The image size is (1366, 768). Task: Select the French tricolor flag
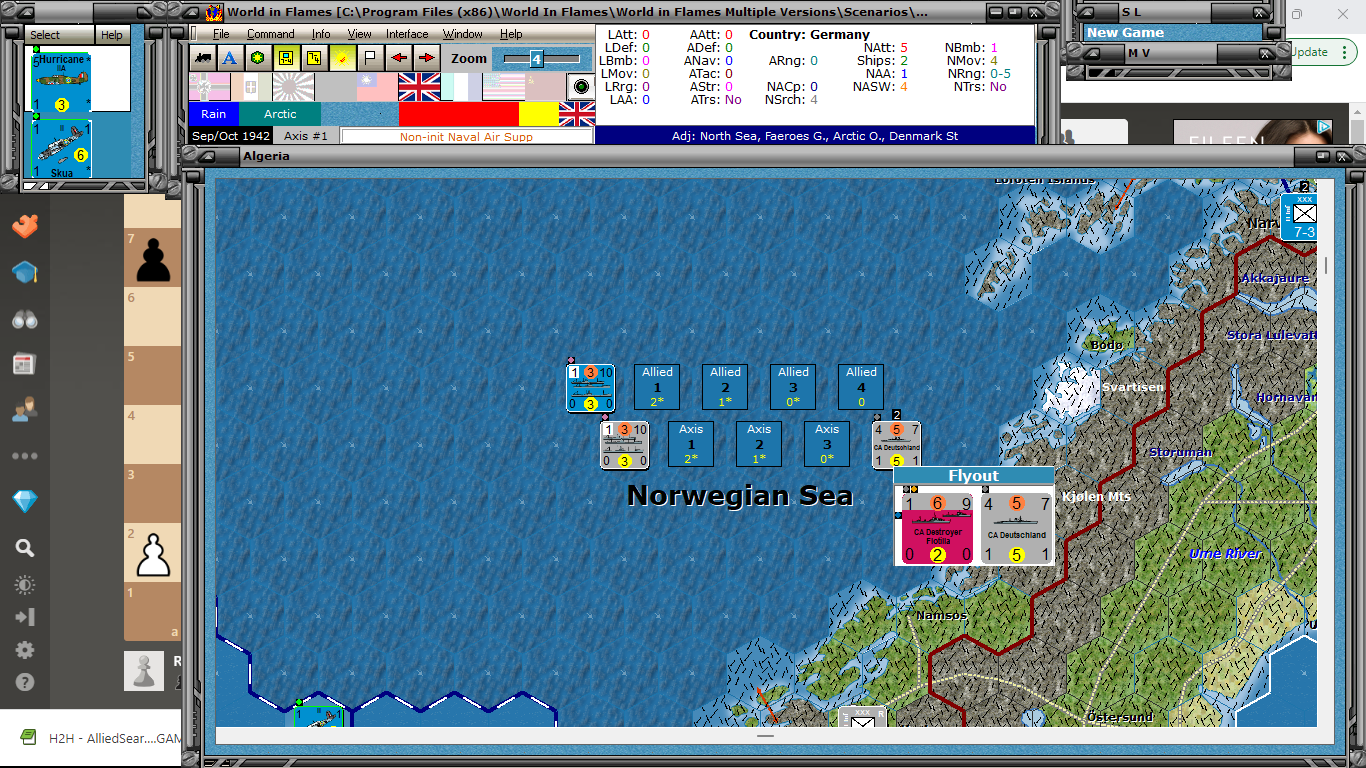click(461, 87)
